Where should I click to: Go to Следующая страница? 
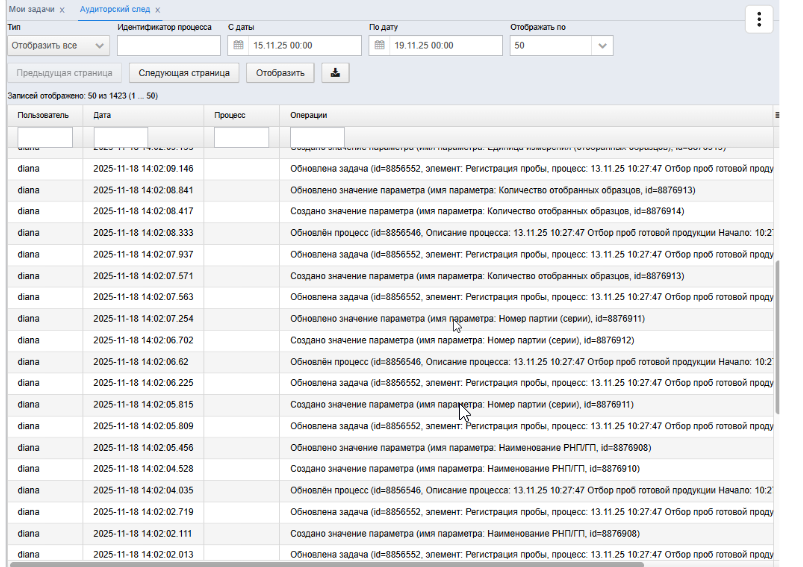(x=184, y=73)
